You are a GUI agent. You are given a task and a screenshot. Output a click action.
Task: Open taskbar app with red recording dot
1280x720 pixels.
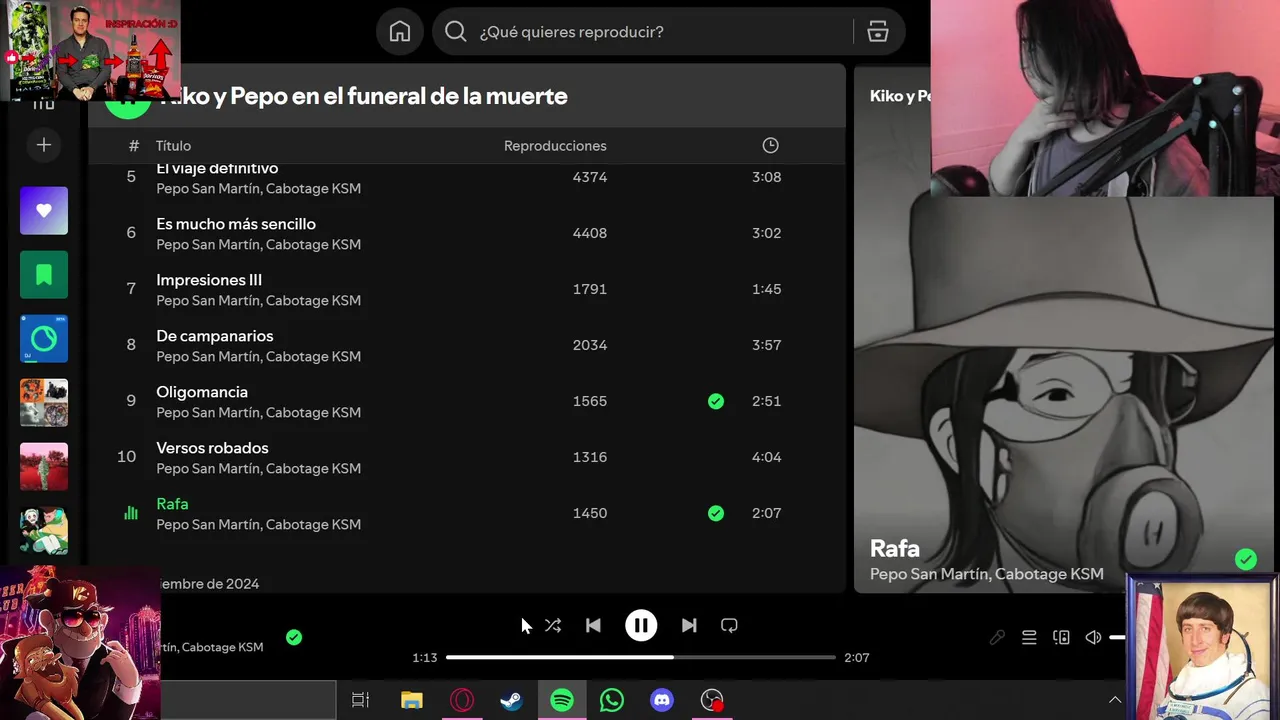712,700
